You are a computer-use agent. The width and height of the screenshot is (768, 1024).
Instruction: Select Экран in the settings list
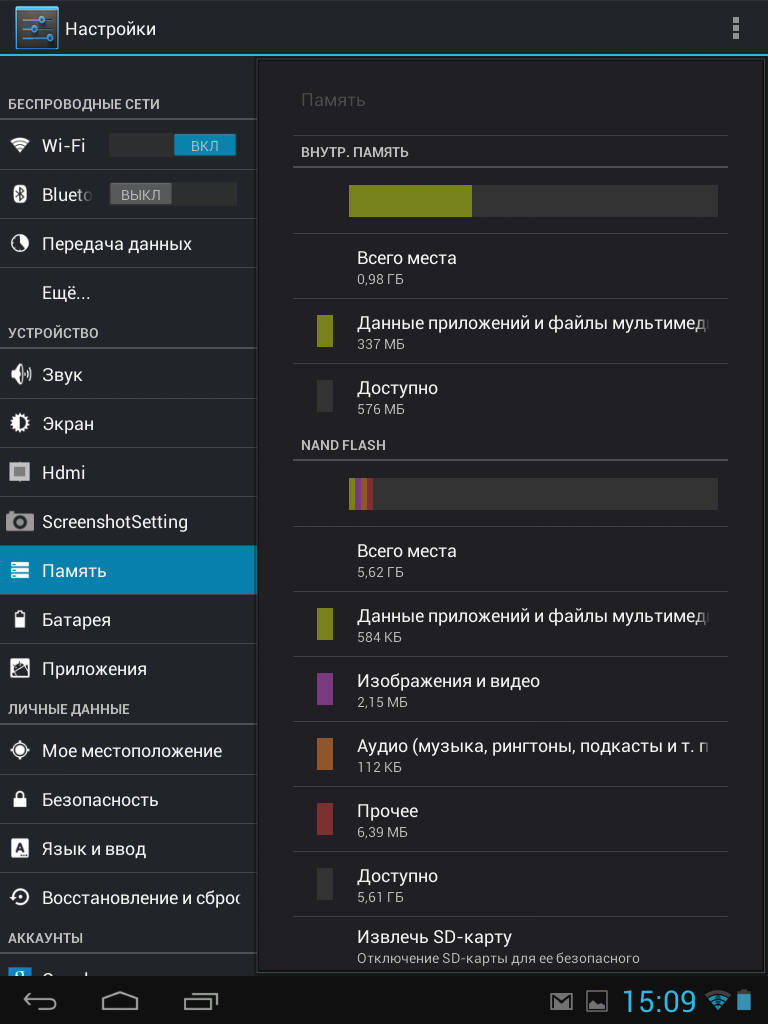(68, 424)
